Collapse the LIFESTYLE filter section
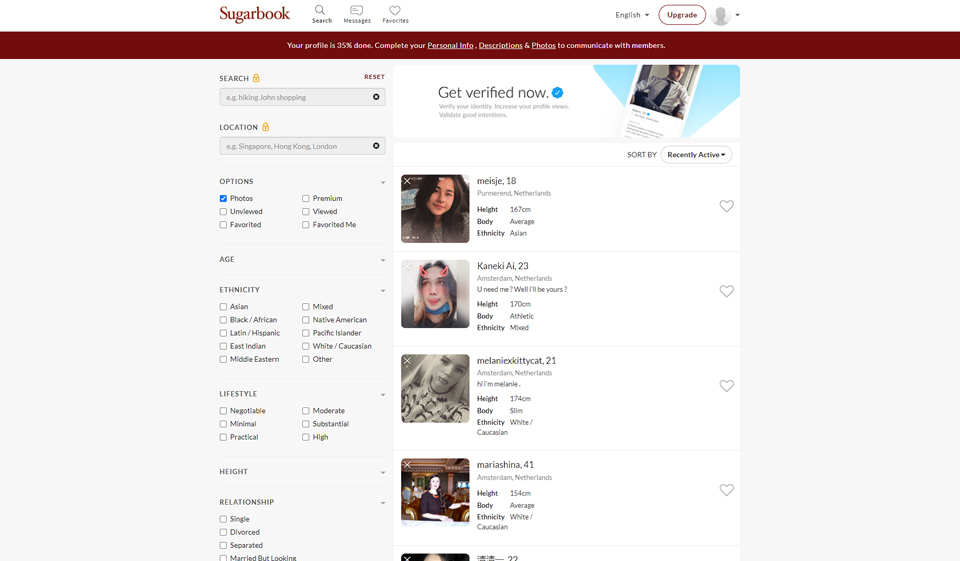The image size is (960, 561). (383, 394)
